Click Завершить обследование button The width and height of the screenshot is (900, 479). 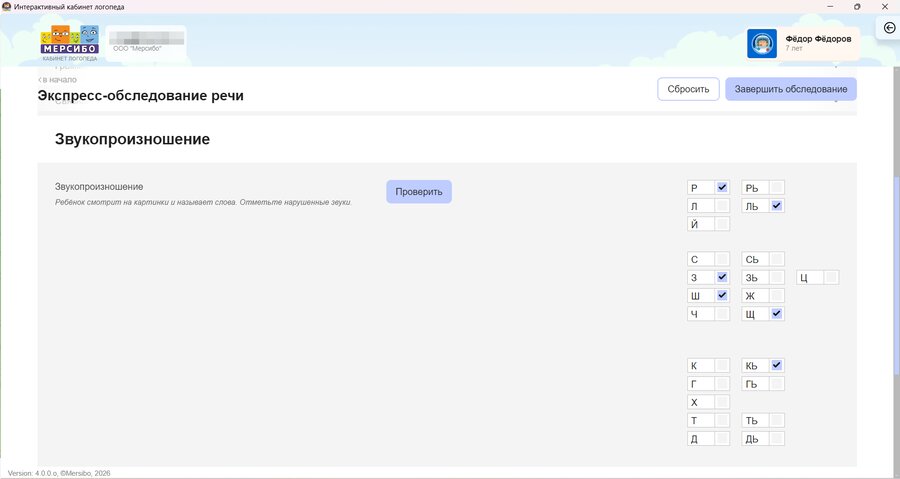tap(791, 89)
